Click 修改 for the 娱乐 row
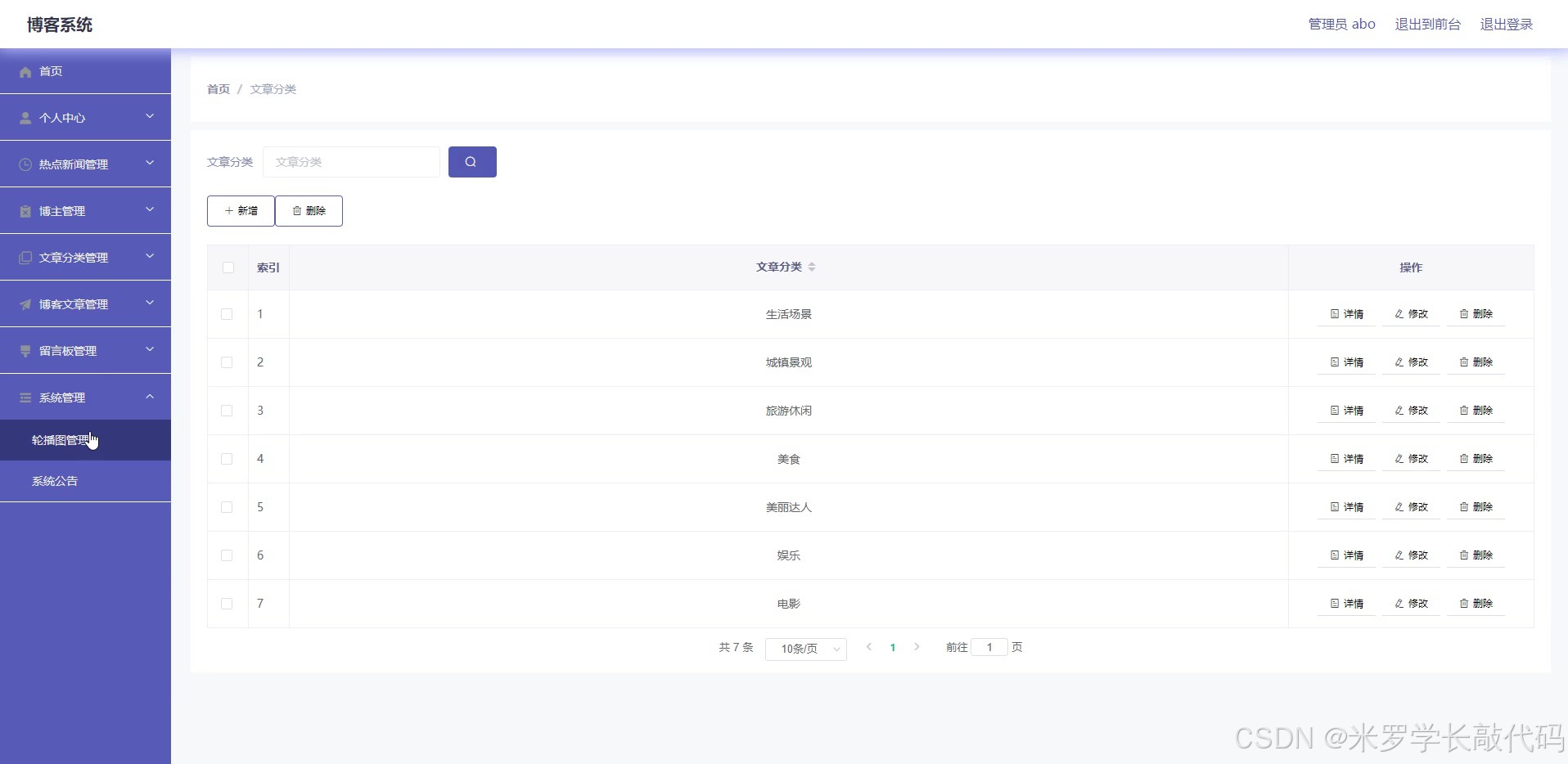1568x764 pixels. [1411, 555]
